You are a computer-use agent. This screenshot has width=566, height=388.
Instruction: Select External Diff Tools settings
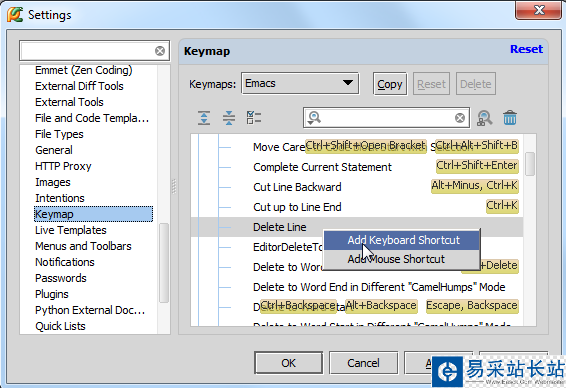79,86
